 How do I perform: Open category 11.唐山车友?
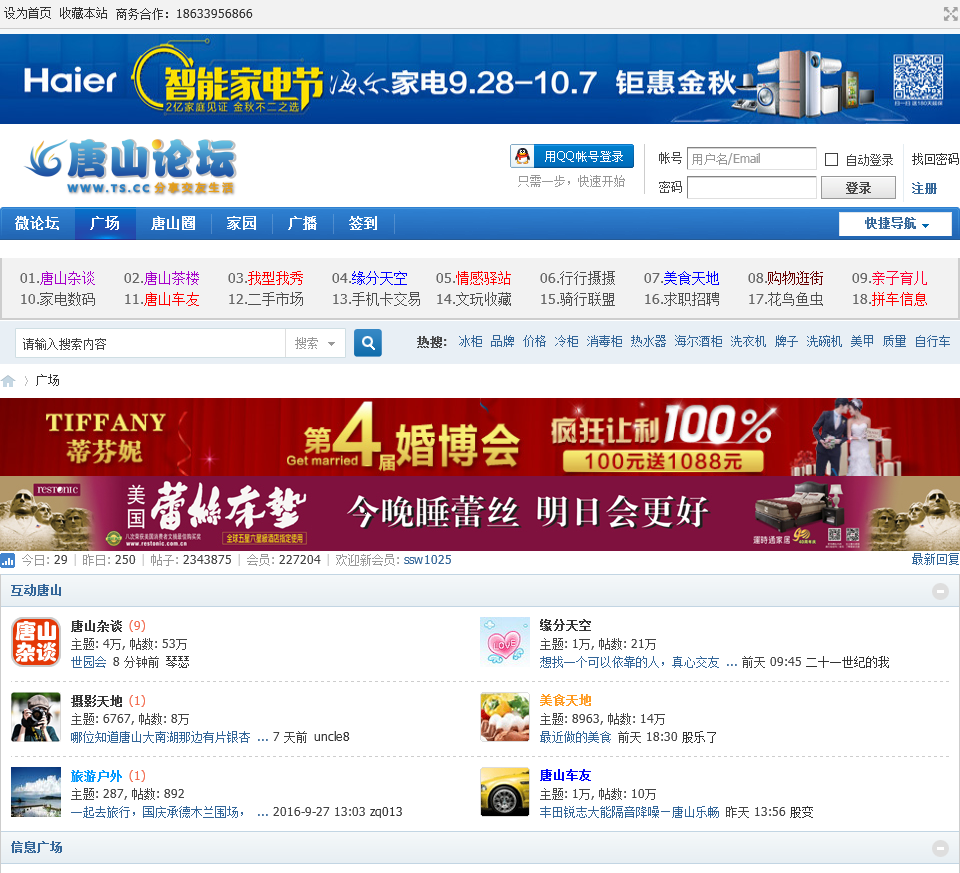162,299
